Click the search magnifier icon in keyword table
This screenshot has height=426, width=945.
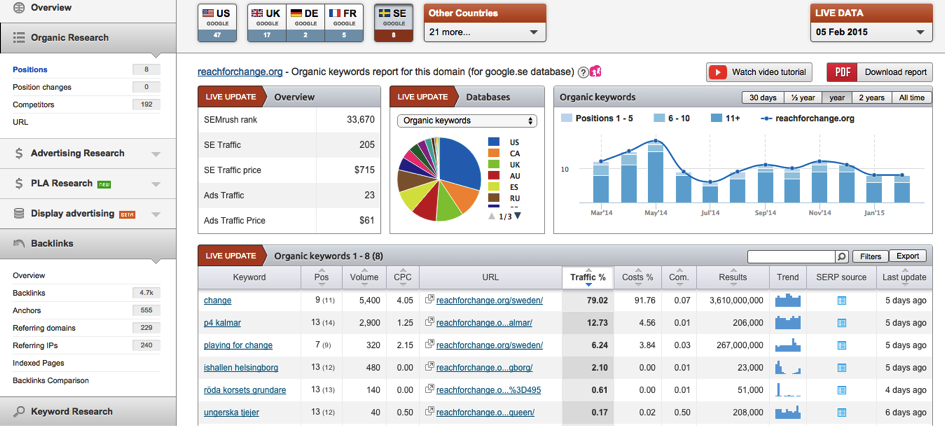(842, 257)
